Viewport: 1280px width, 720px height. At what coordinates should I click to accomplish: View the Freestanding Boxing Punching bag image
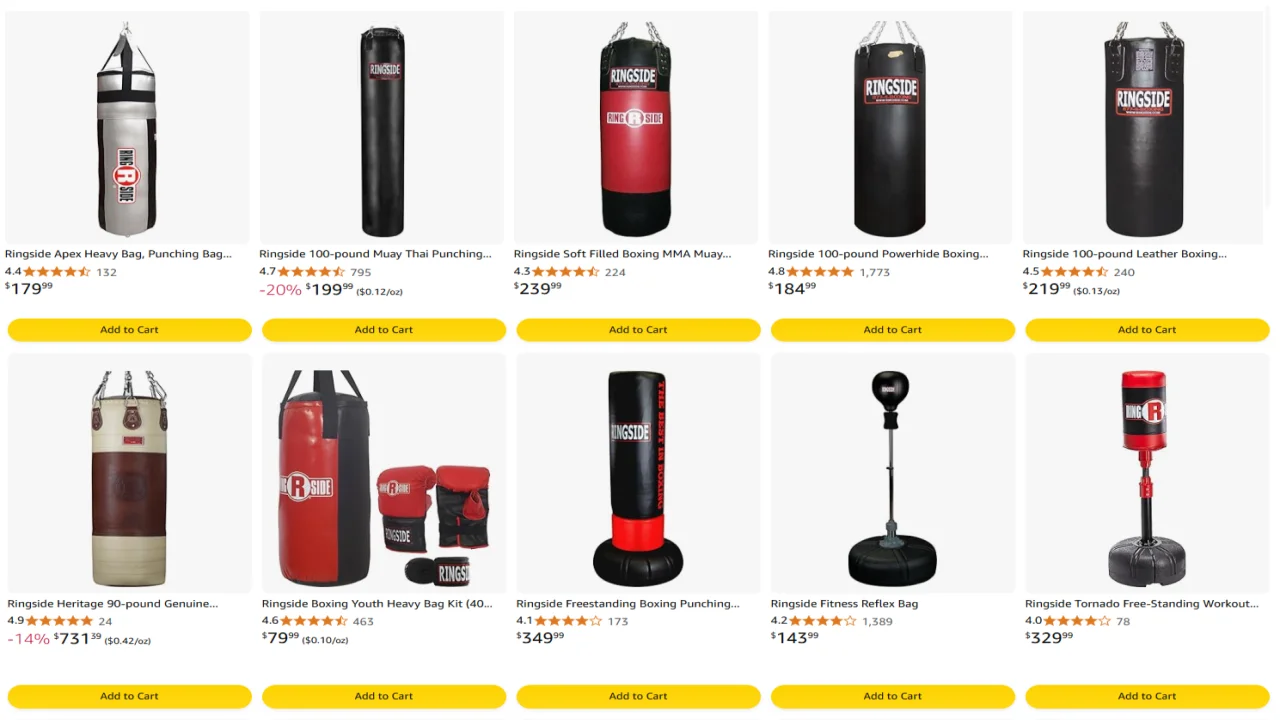pos(638,473)
